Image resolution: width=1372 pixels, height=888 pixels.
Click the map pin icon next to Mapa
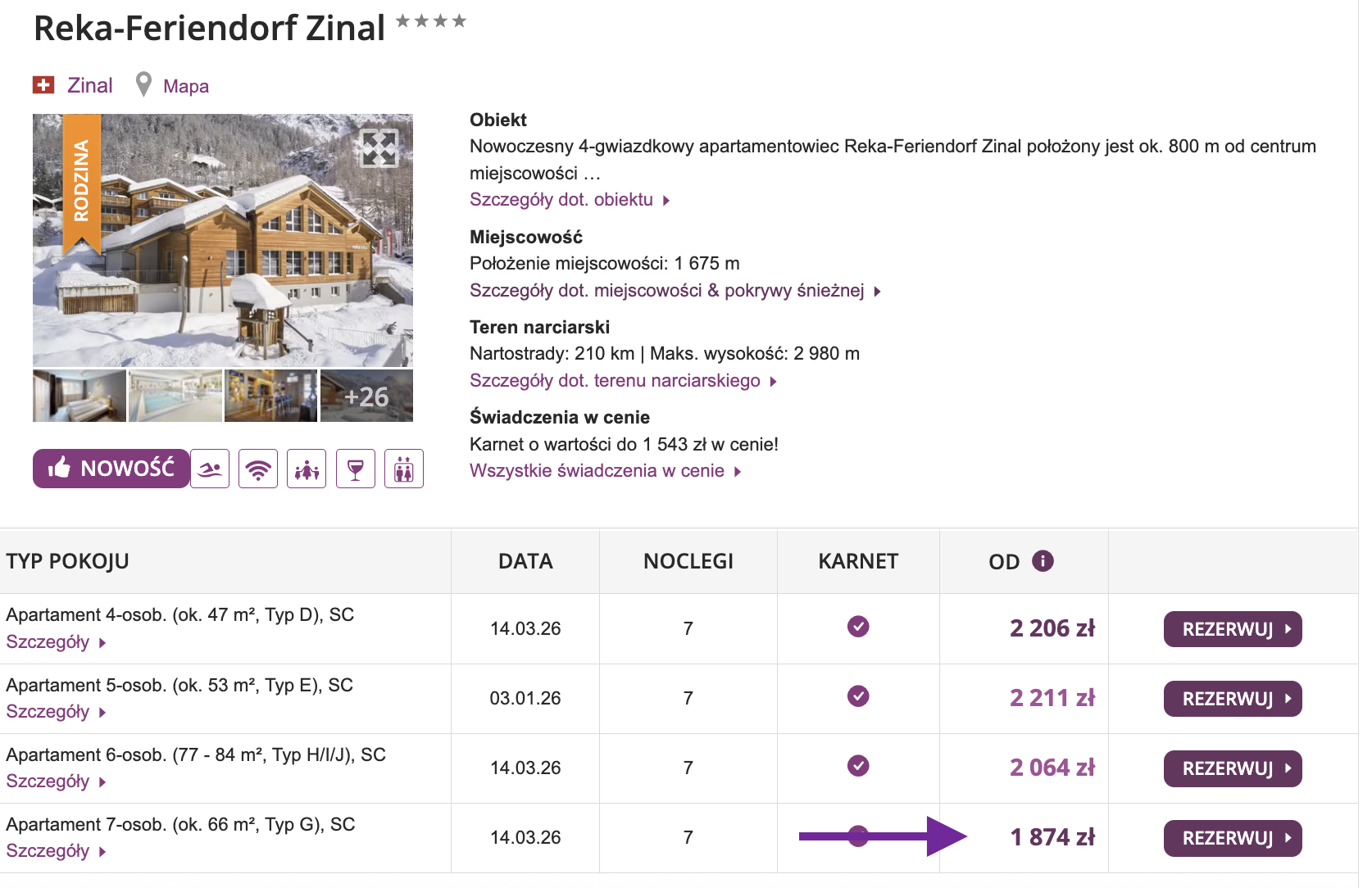point(144,84)
